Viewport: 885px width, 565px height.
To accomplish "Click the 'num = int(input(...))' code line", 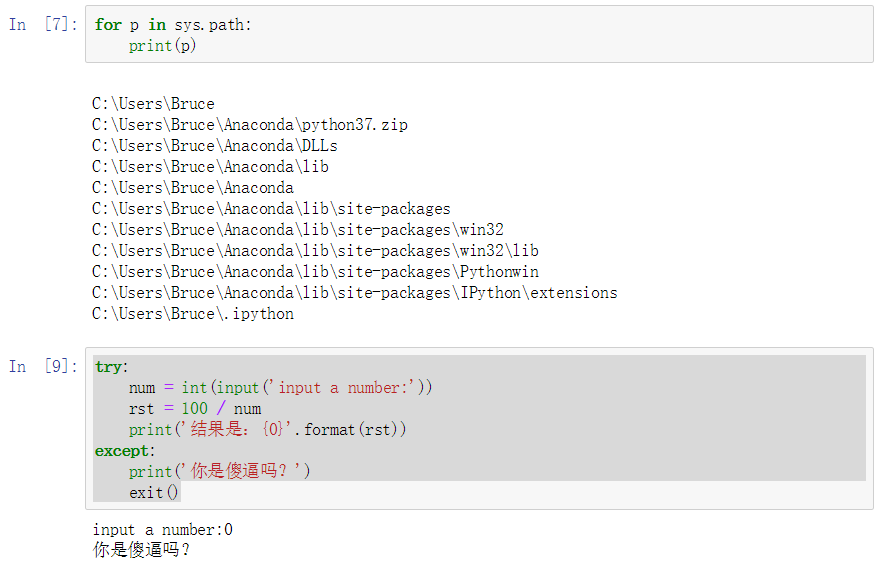I will coord(280,388).
